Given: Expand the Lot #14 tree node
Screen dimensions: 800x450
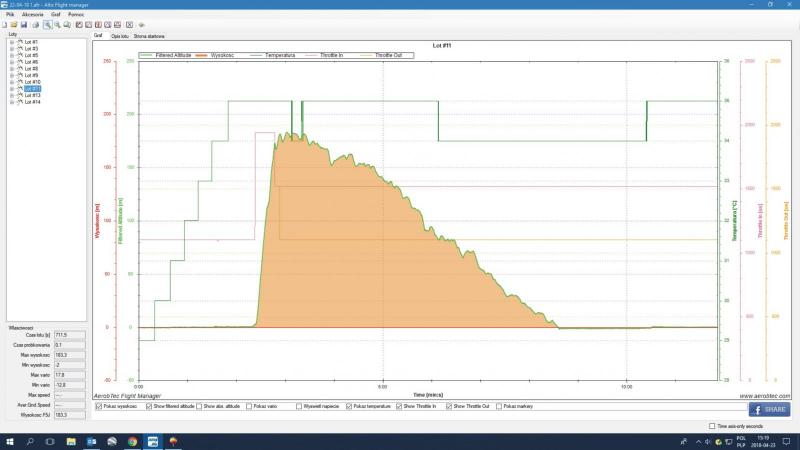Looking at the screenshot, I should pos(11,102).
